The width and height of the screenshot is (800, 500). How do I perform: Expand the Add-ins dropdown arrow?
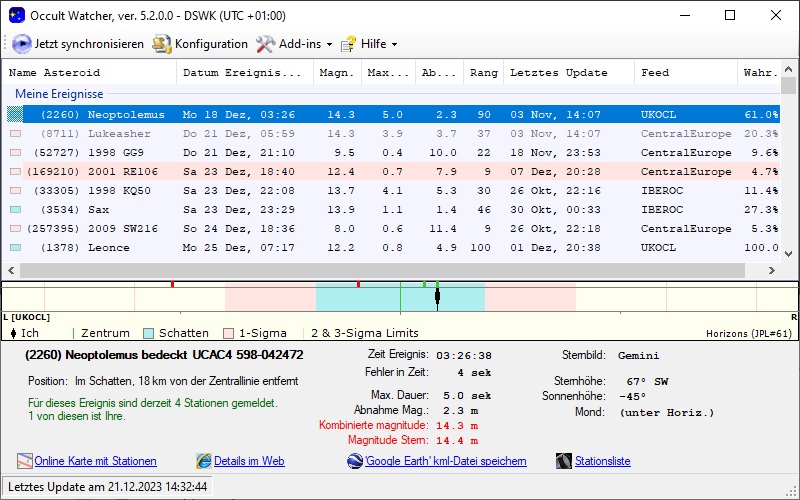329,45
